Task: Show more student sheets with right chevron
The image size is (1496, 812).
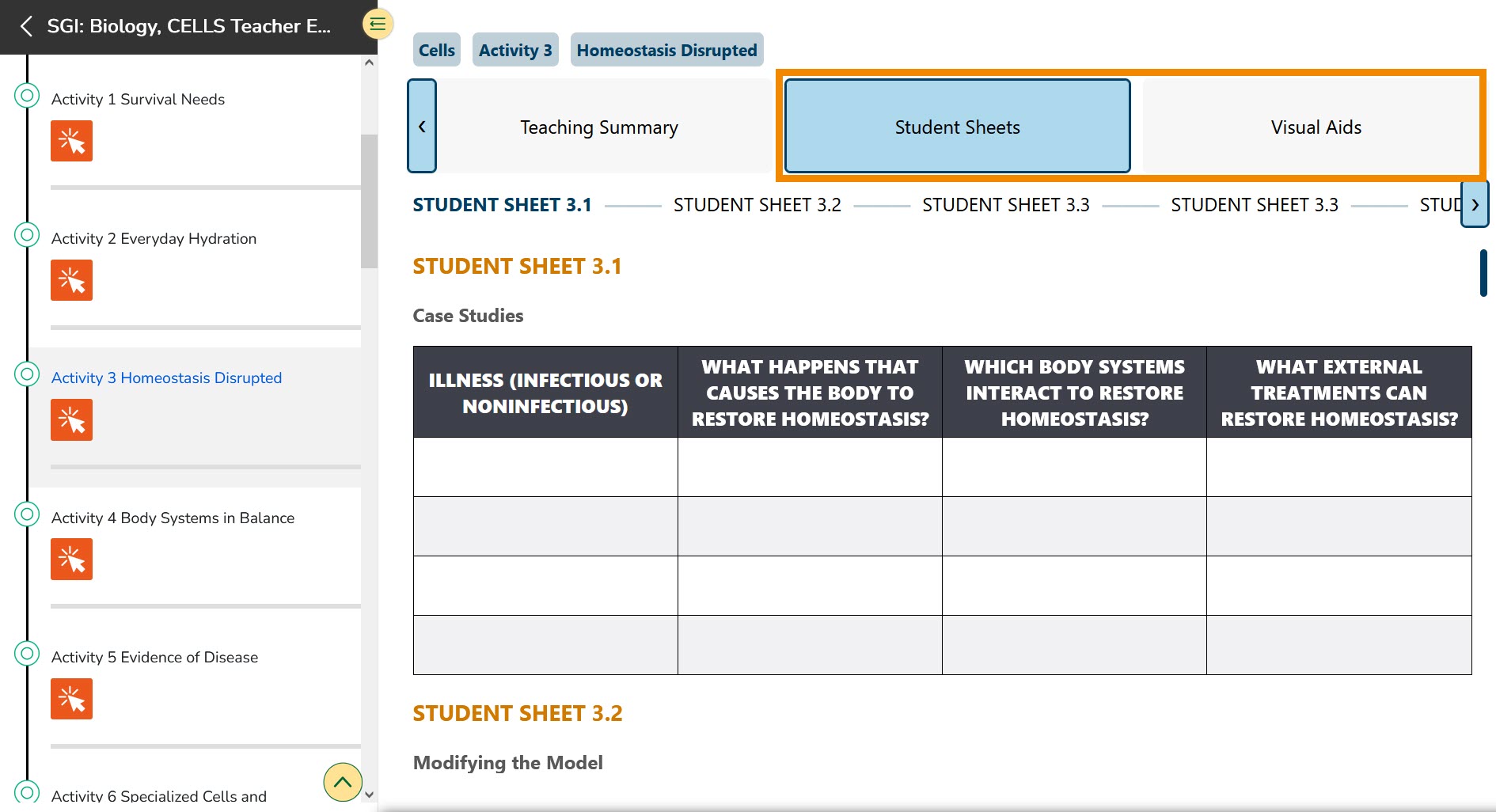Action: pyautogui.click(x=1474, y=205)
